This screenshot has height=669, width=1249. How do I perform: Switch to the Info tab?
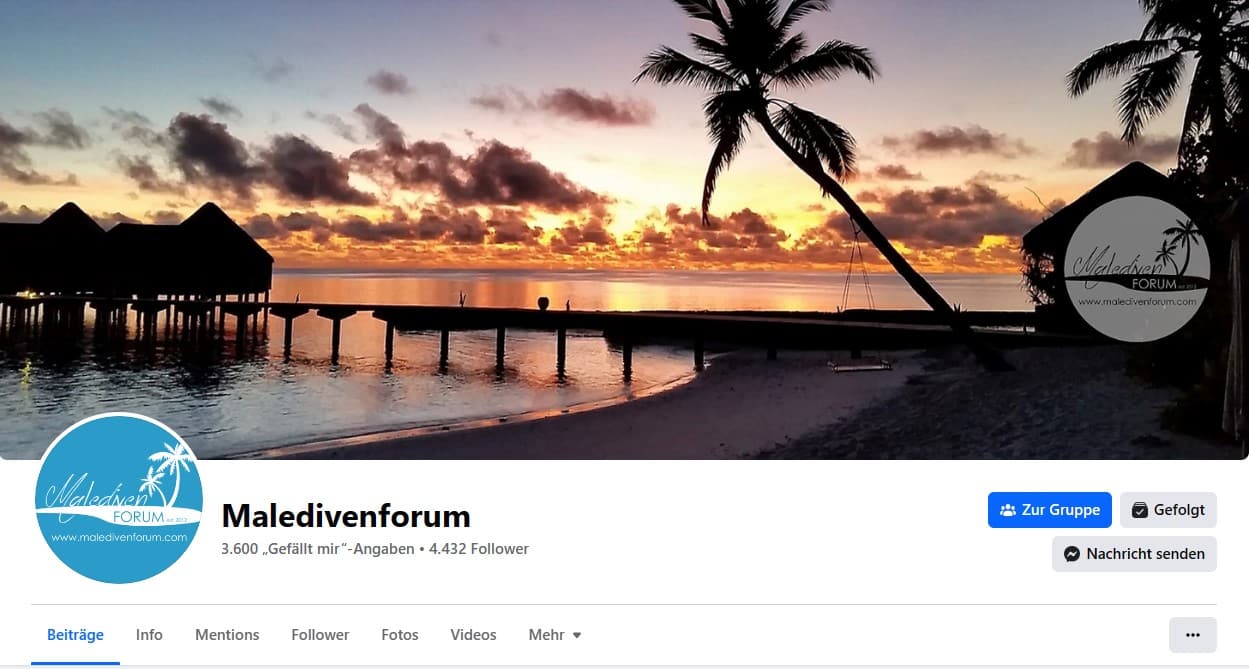click(x=149, y=635)
